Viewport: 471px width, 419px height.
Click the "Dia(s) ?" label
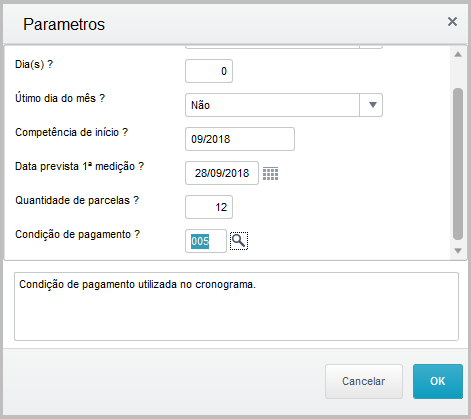click(x=34, y=64)
